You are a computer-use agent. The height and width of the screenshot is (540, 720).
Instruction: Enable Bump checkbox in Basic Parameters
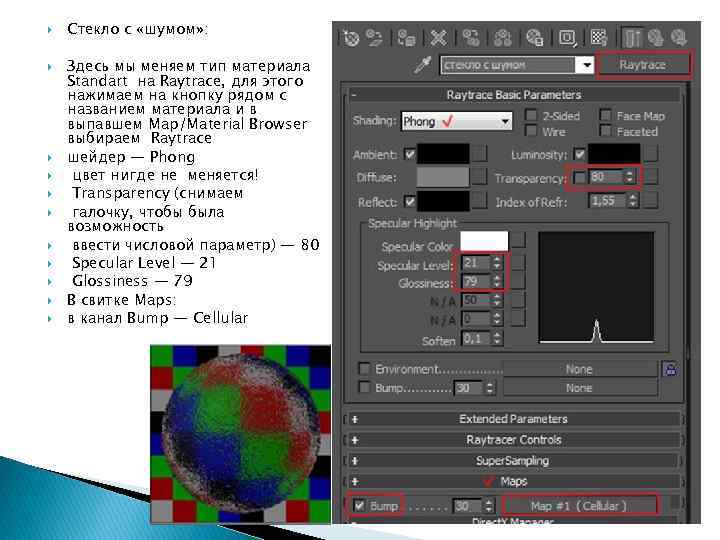[x=364, y=388]
